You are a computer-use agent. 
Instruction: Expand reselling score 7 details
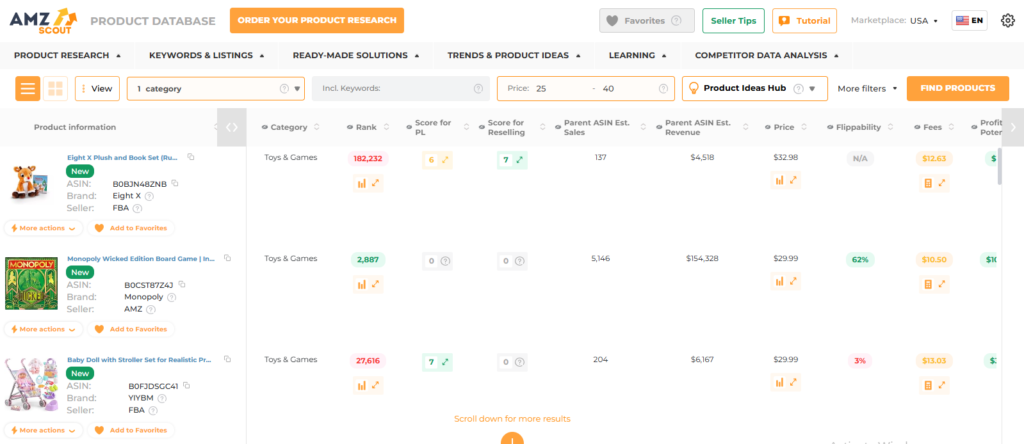tap(519, 160)
